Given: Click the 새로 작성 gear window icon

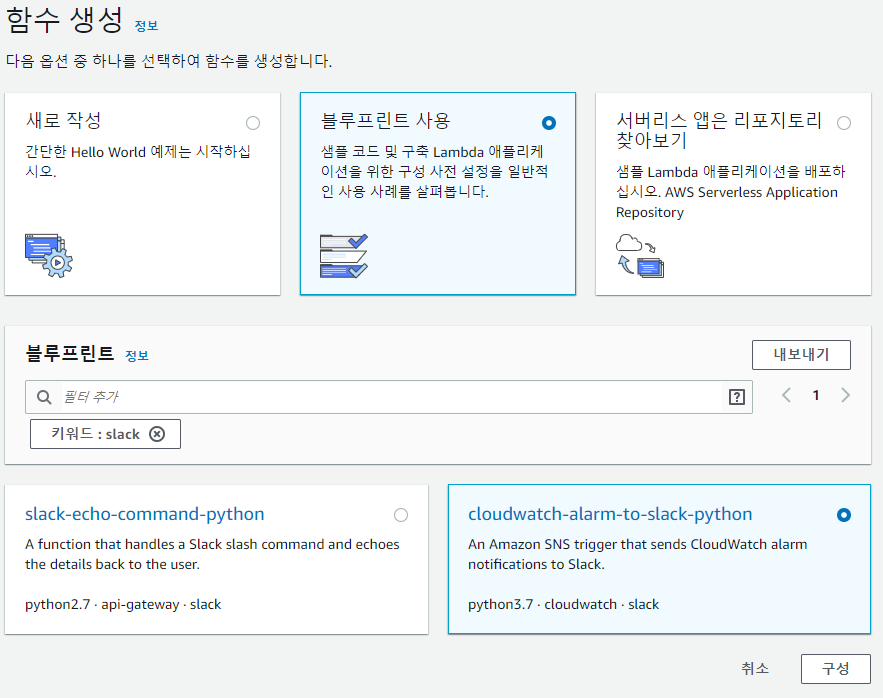Looking at the screenshot, I should pyautogui.click(x=49, y=255).
